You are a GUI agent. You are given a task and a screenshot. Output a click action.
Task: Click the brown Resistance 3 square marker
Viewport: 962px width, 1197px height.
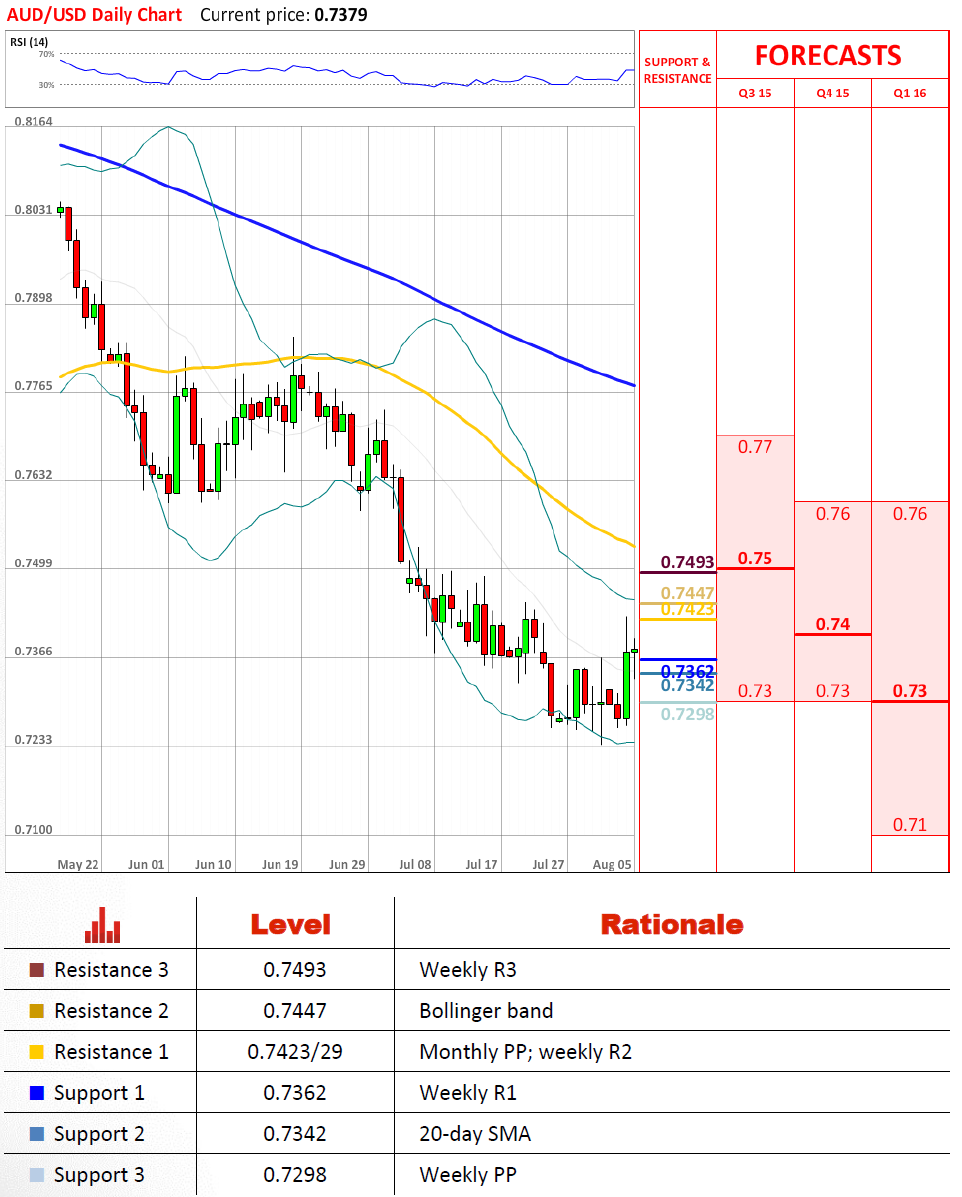(x=37, y=970)
